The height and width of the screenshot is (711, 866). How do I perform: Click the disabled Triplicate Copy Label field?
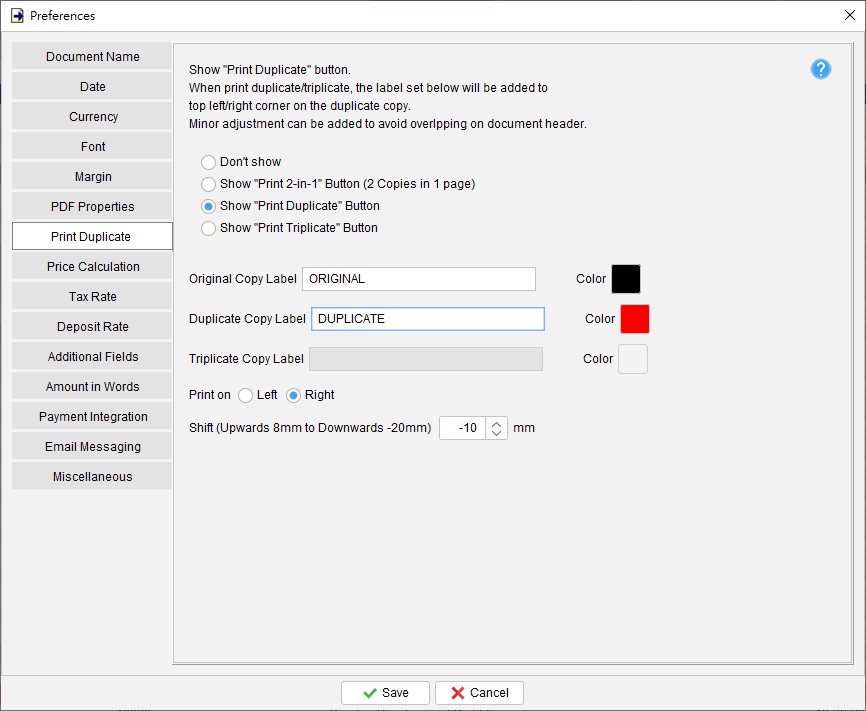[426, 359]
